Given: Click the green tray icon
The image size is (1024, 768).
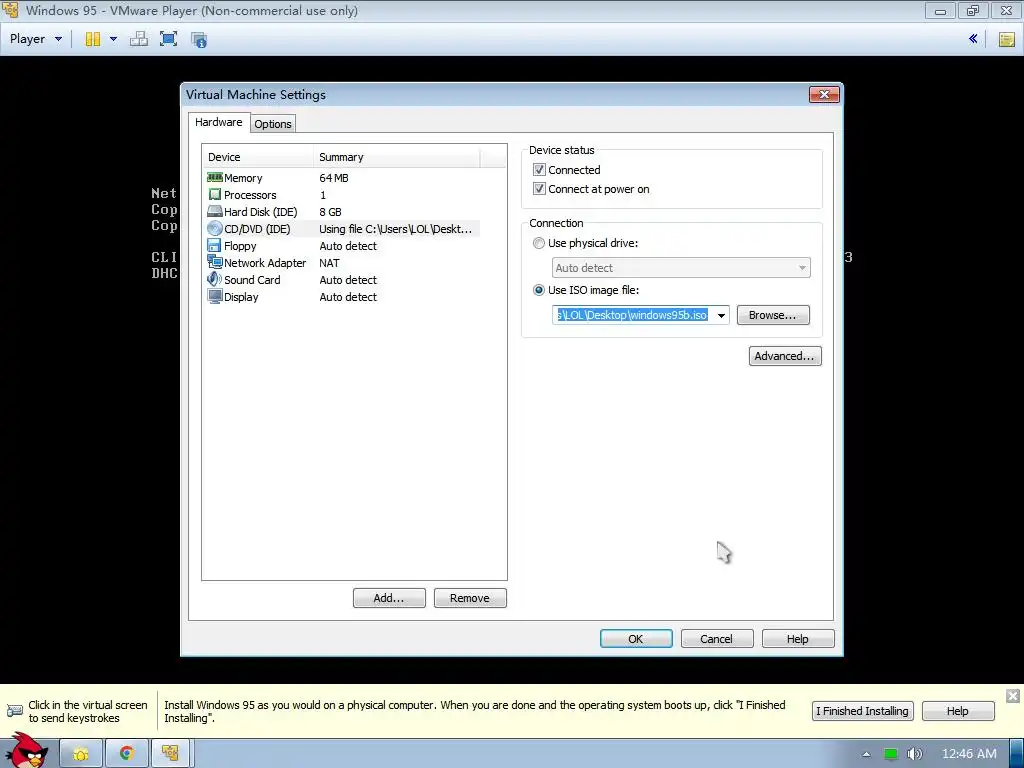Looking at the screenshot, I should pos(891,754).
